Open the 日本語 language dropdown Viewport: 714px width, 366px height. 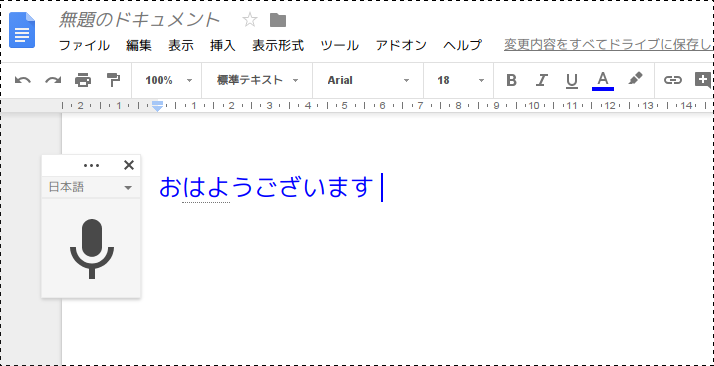(91, 187)
